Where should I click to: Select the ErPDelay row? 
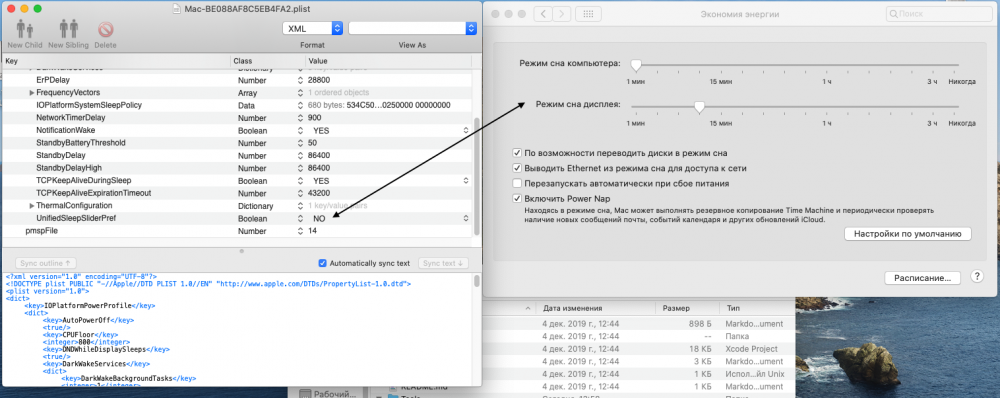point(237,80)
